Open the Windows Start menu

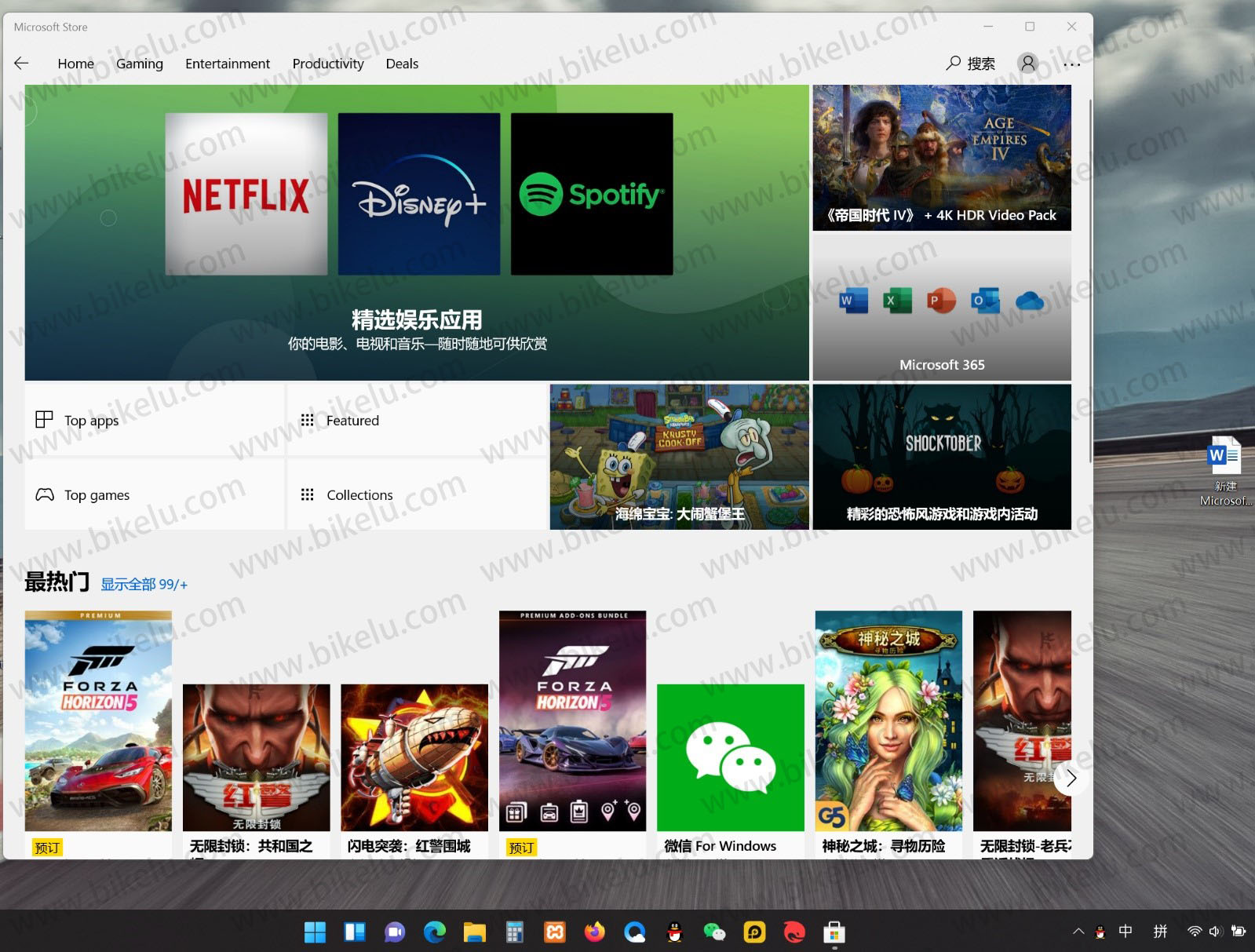(x=315, y=932)
